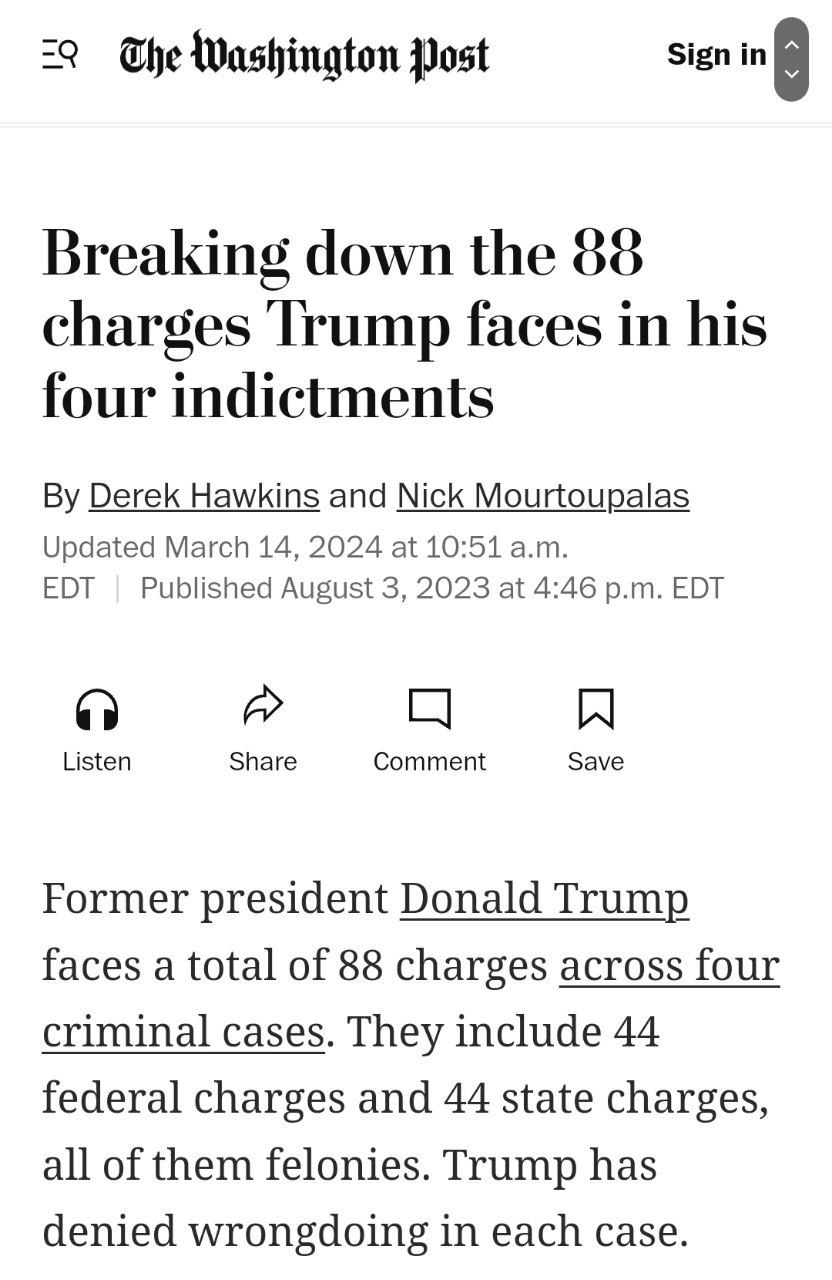The width and height of the screenshot is (832, 1280).
Task: Open the menu and search icon
Action: [x=60, y=56]
